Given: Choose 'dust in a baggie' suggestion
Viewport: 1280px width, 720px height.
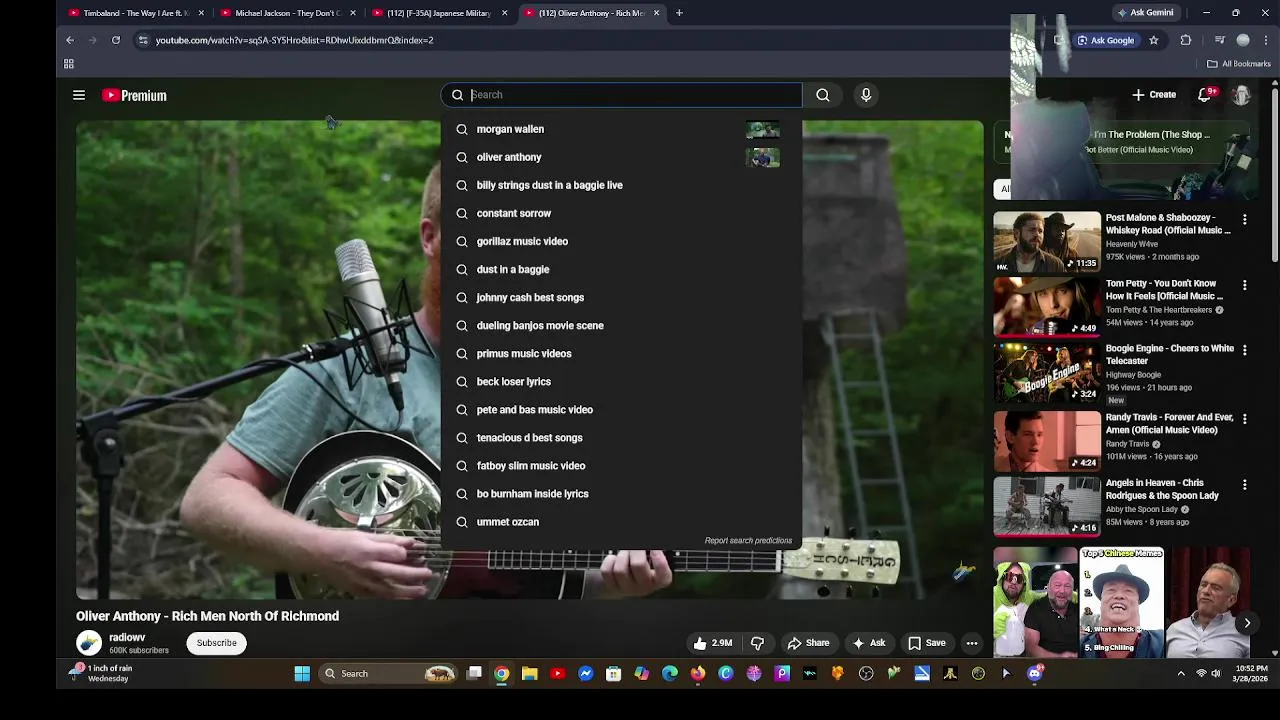Looking at the screenshot, I should click(621, 269).
